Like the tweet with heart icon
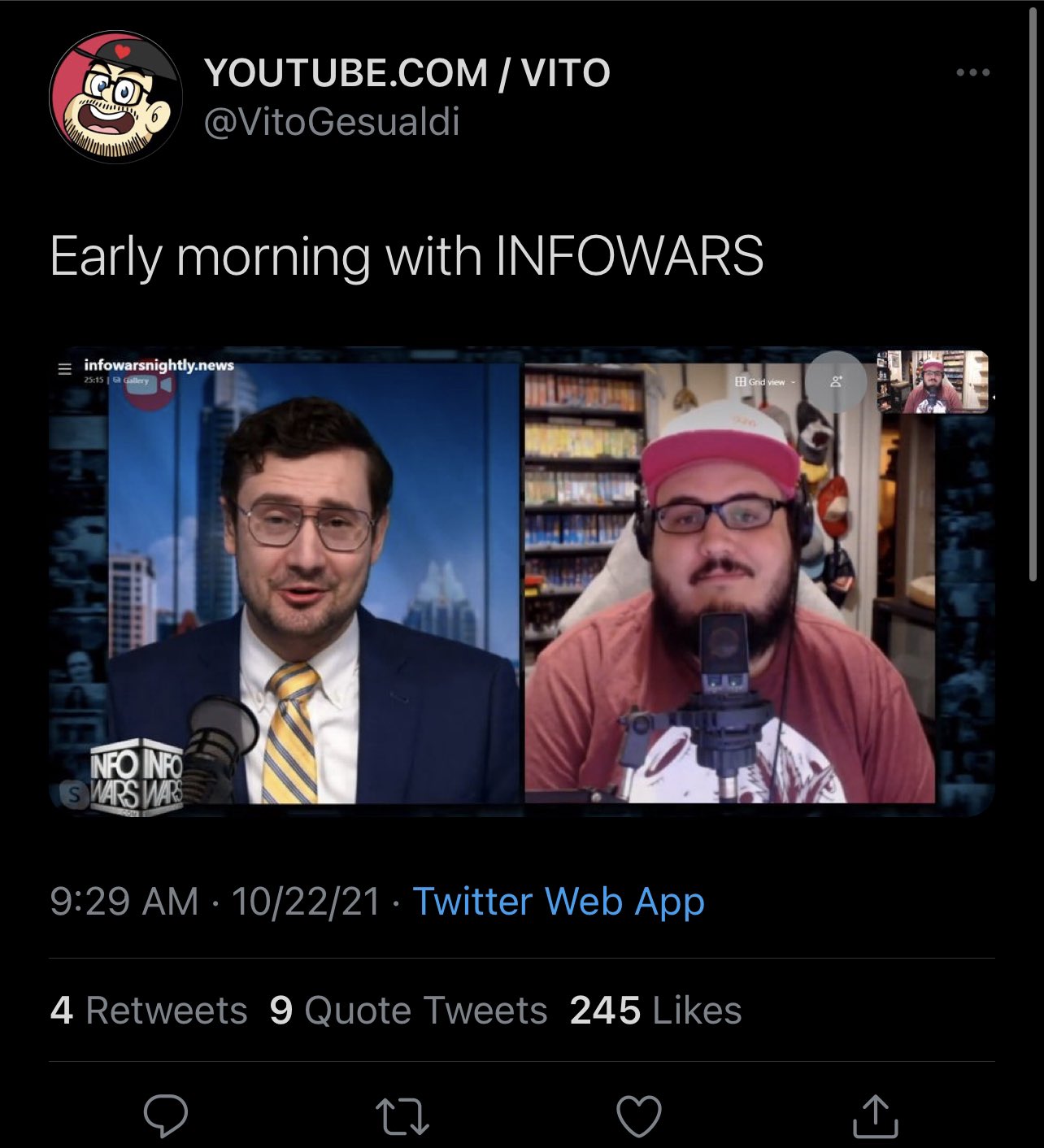This screenshot has width=1044, height=1148. (639, 1115)
